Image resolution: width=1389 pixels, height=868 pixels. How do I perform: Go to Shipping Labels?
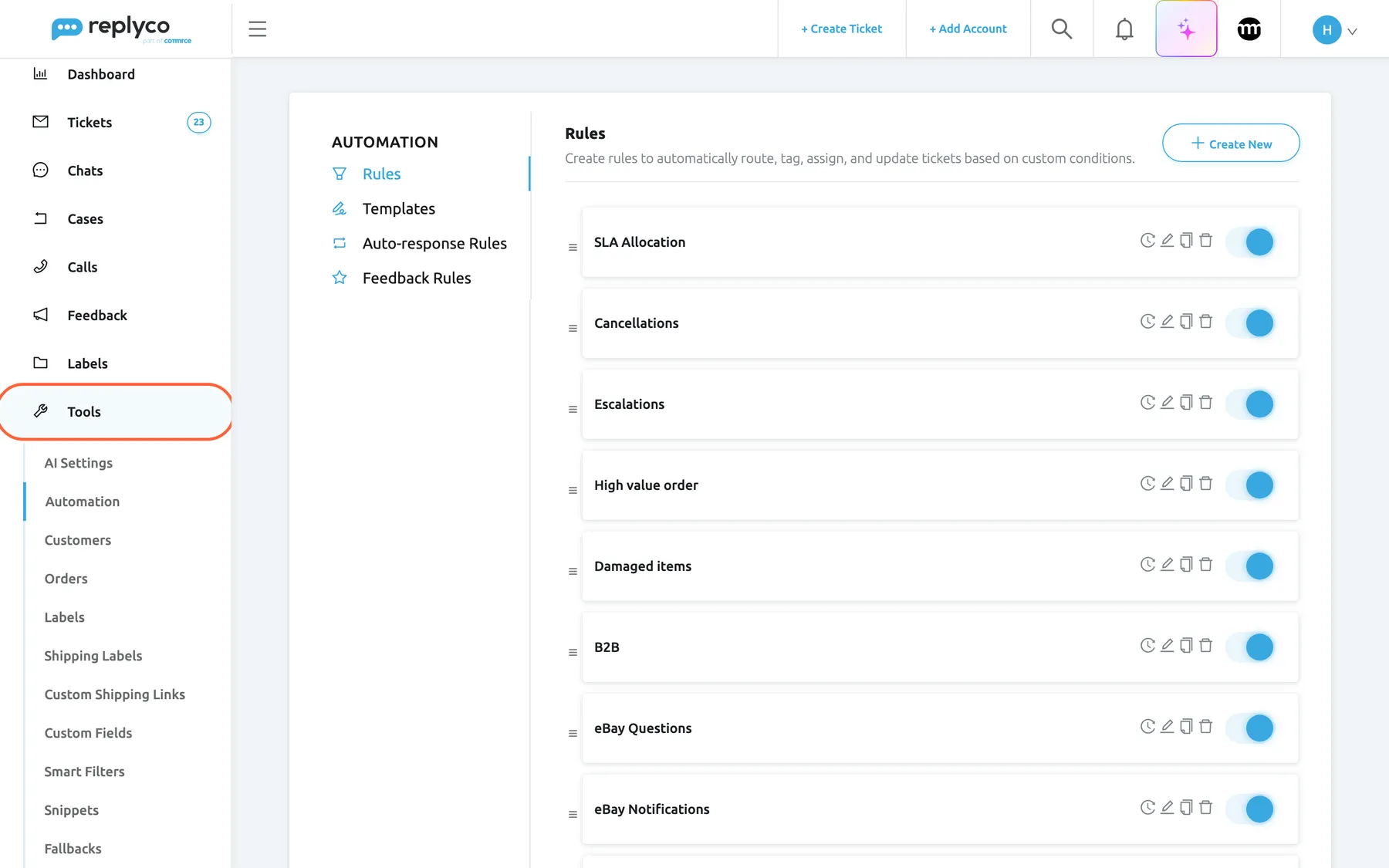93,657
